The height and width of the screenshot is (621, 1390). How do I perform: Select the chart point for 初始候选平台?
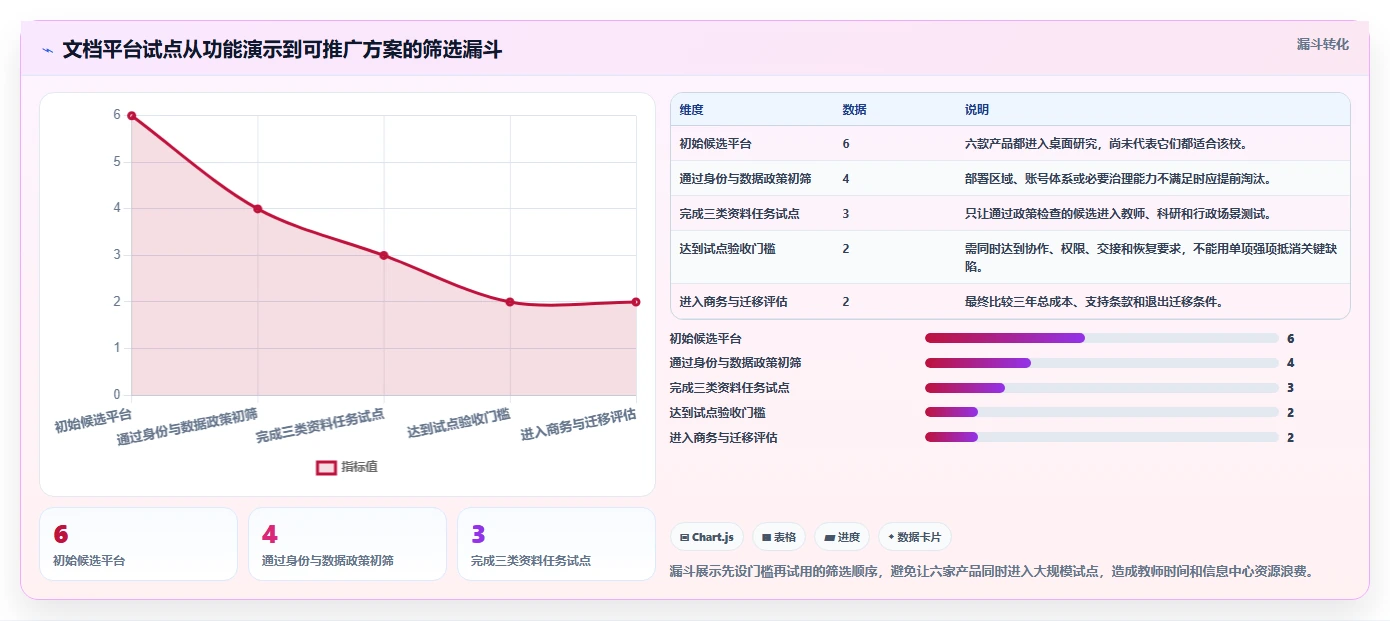(x=131, y=116)
